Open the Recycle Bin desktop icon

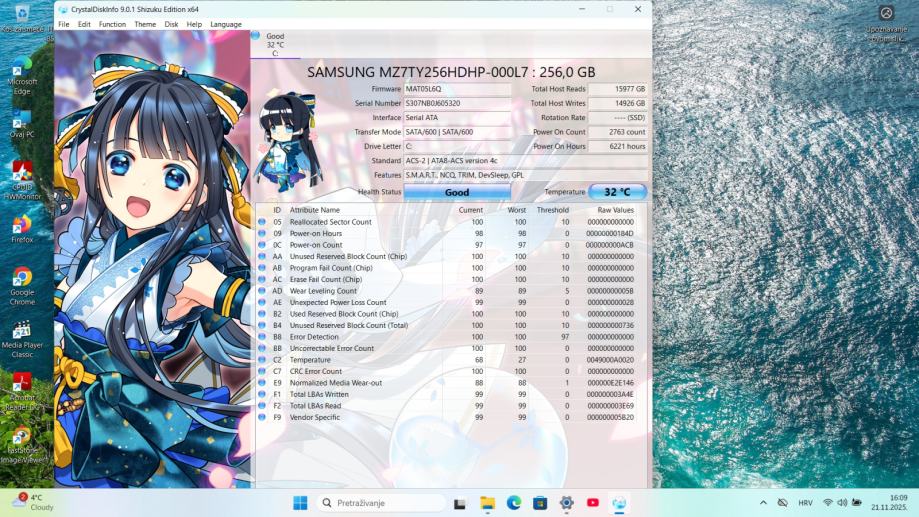pyautogui.click(x=22, y=18)
